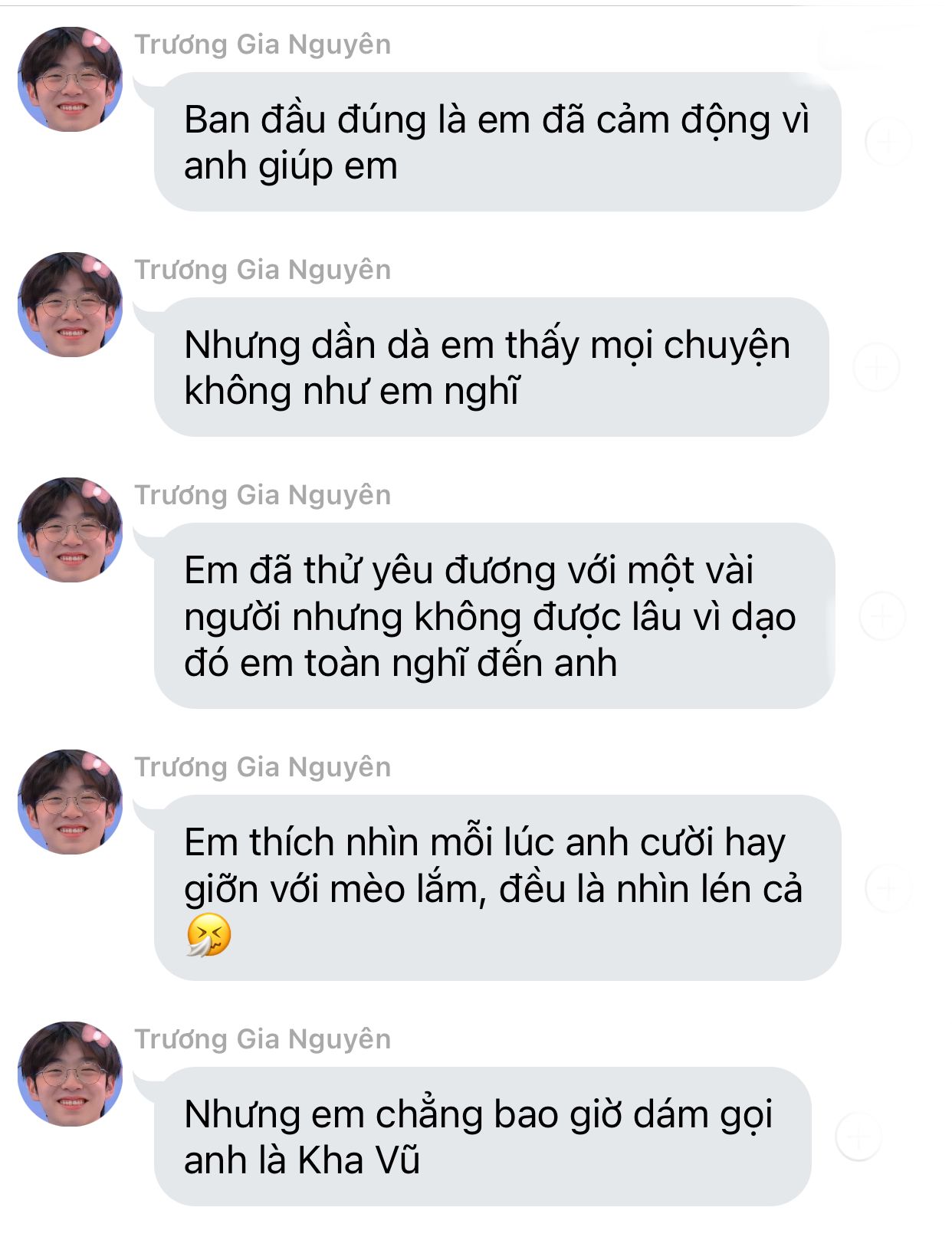The width and height of the screenshot is (952, 1240).
Task: Open avatar next to "Ban đầu đúng là" message
Action: click(71, 79)
